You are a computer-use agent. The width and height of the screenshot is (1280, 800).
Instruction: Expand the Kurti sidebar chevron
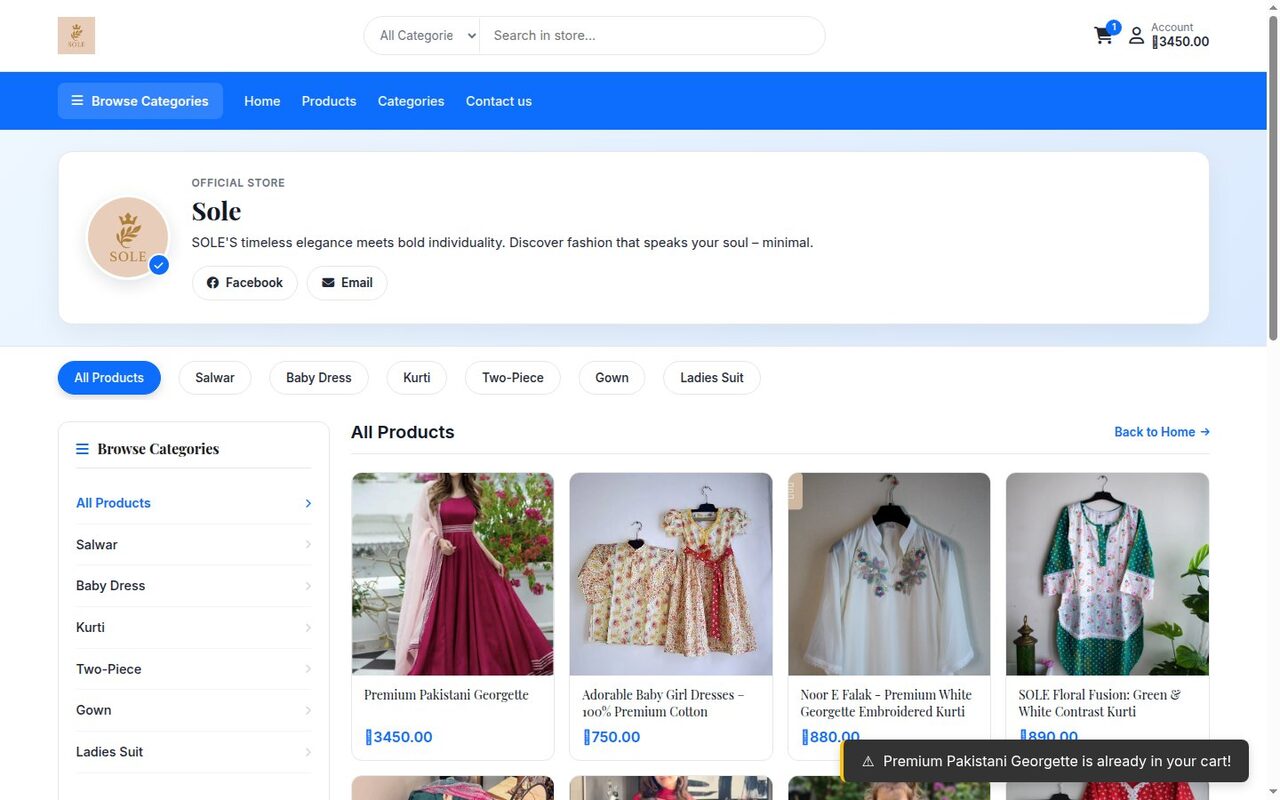tap(308, 628)
